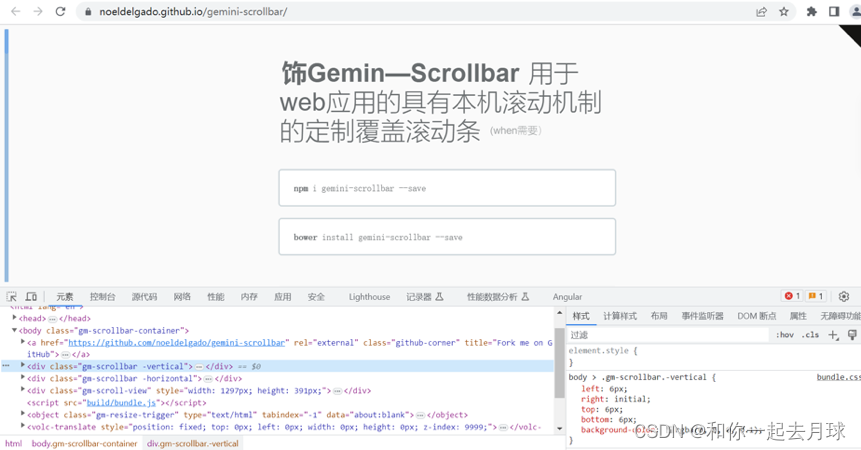Expand the github-corner anchor node
Image resolution: width=861 pixels, height=450 pixels.
pos(23,342)
